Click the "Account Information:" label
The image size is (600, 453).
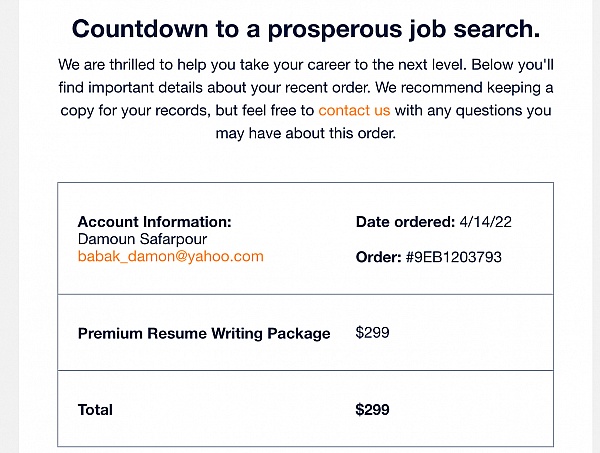(x=154, y=221)
